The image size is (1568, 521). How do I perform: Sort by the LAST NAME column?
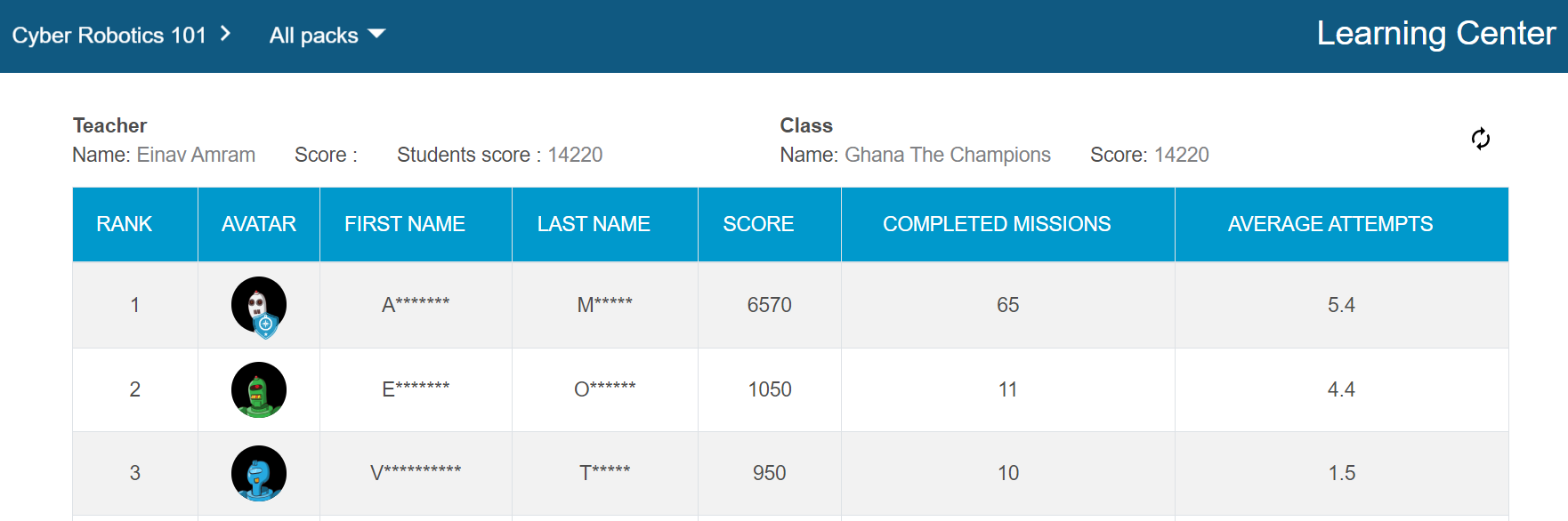click(x=594, y=224)
